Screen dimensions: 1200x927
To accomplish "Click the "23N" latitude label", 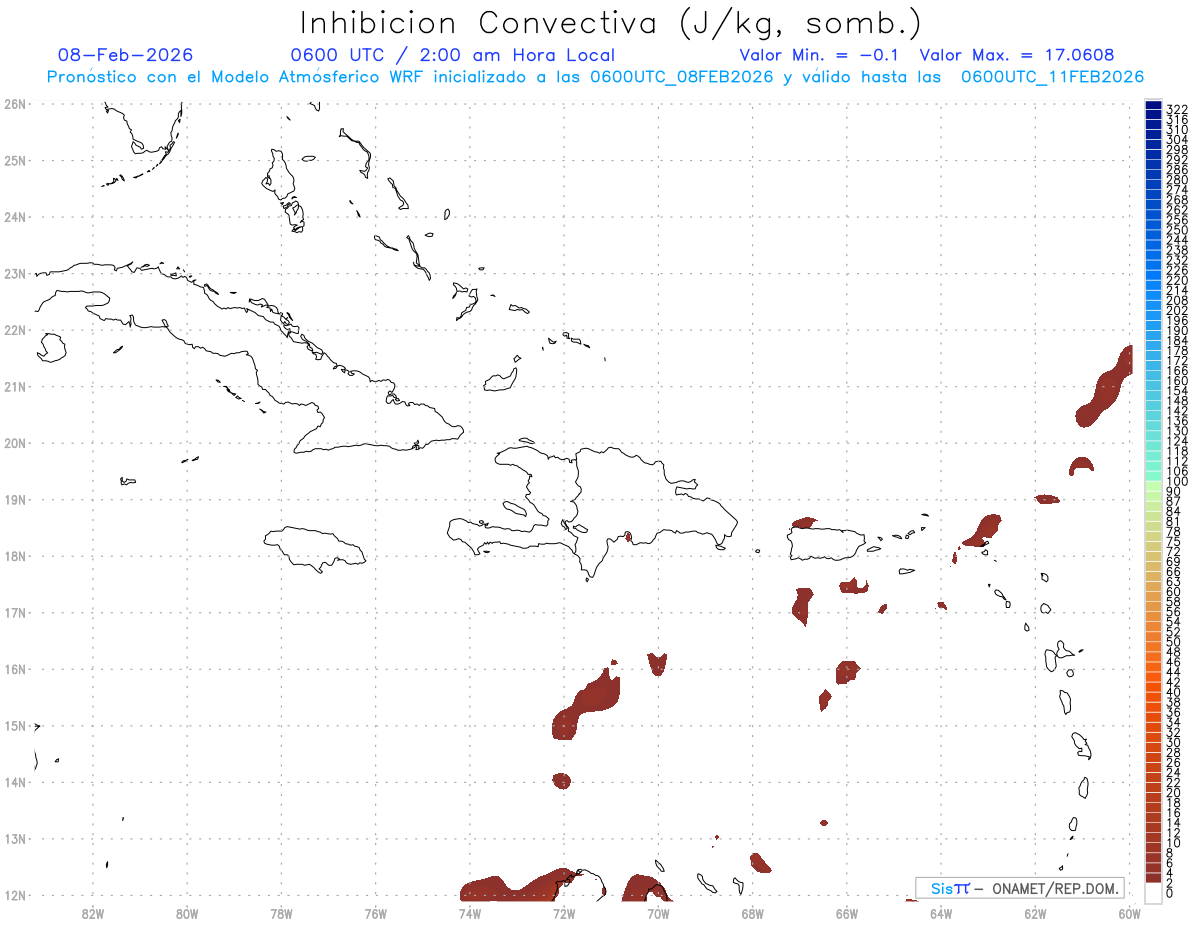I will tap(14, 273).
